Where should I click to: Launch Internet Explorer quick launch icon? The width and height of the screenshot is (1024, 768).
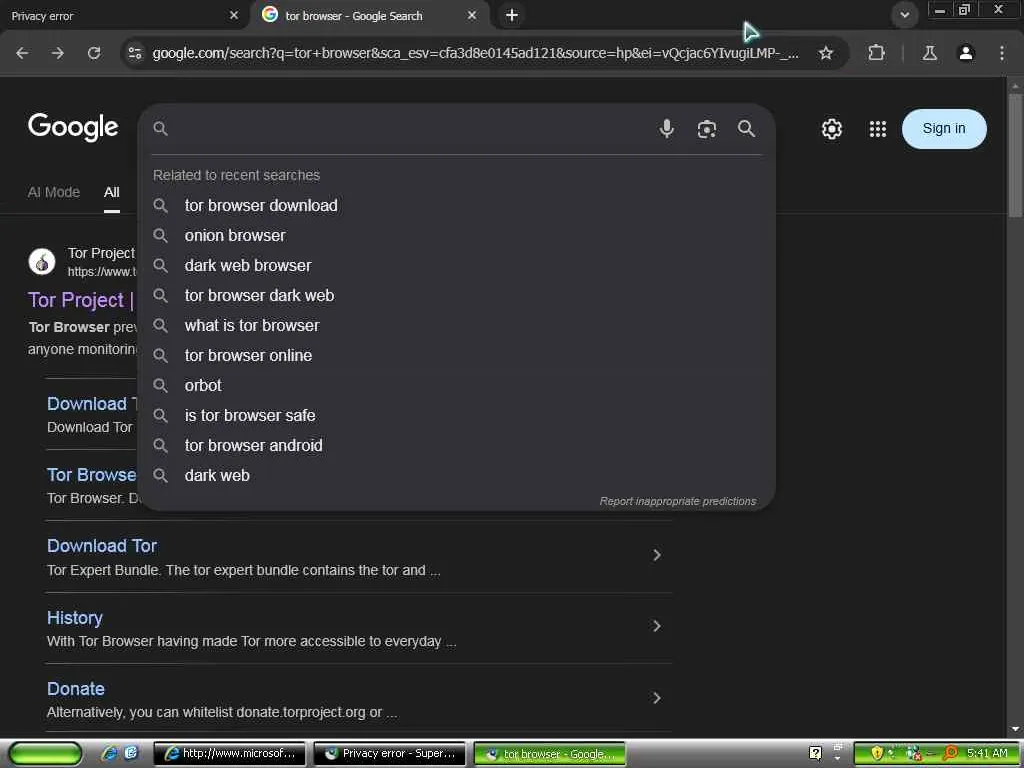click(x=108, y=754)
